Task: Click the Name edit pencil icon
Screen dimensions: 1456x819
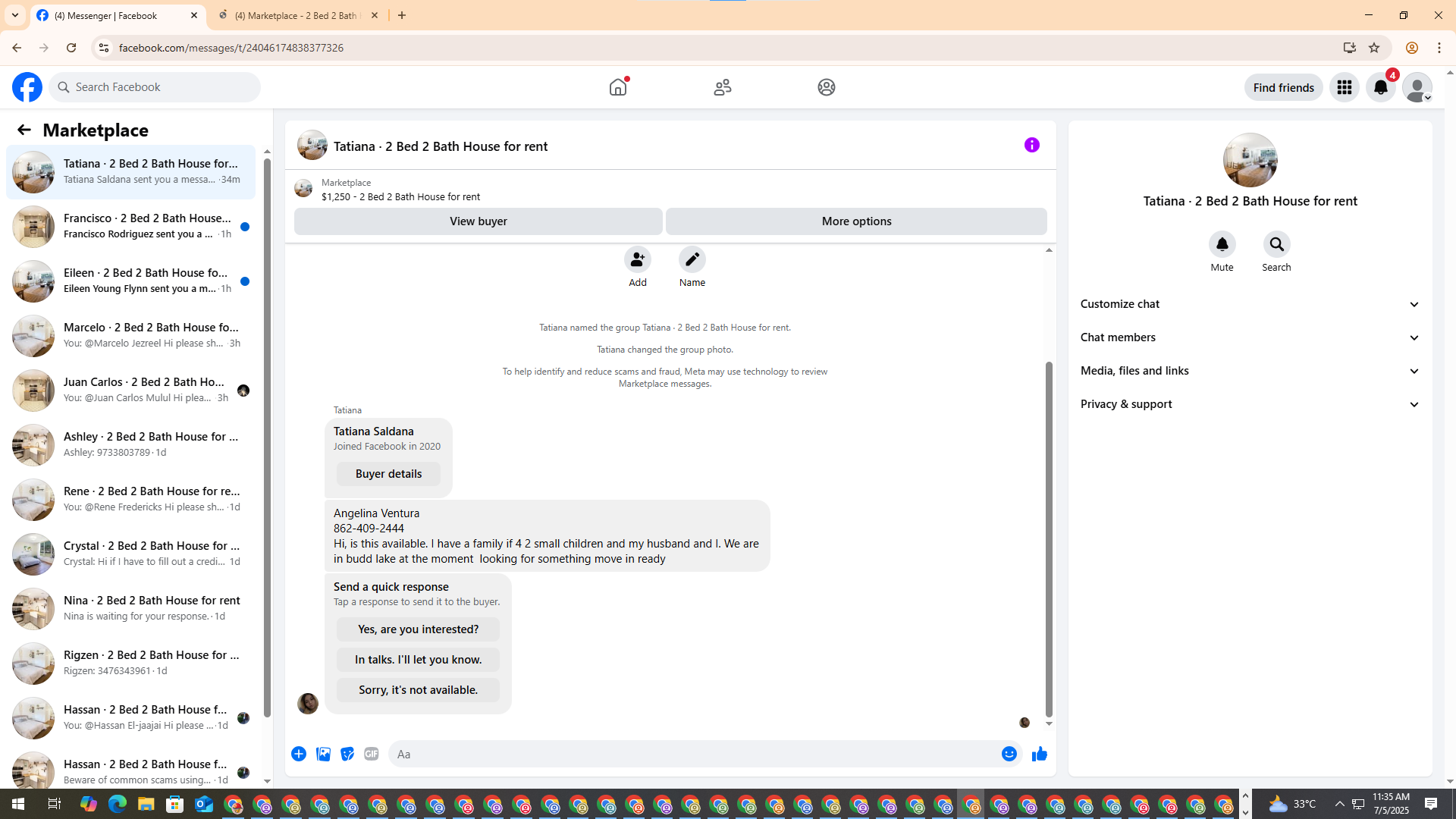Action: click(x=692, y=260)
